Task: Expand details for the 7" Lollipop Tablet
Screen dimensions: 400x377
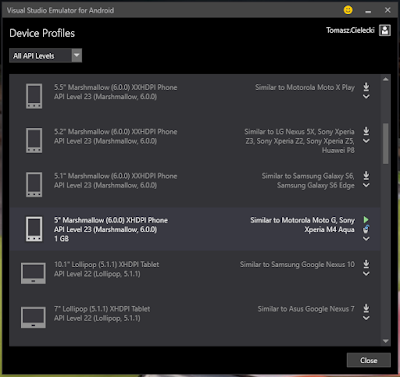Action: [366, 318]
